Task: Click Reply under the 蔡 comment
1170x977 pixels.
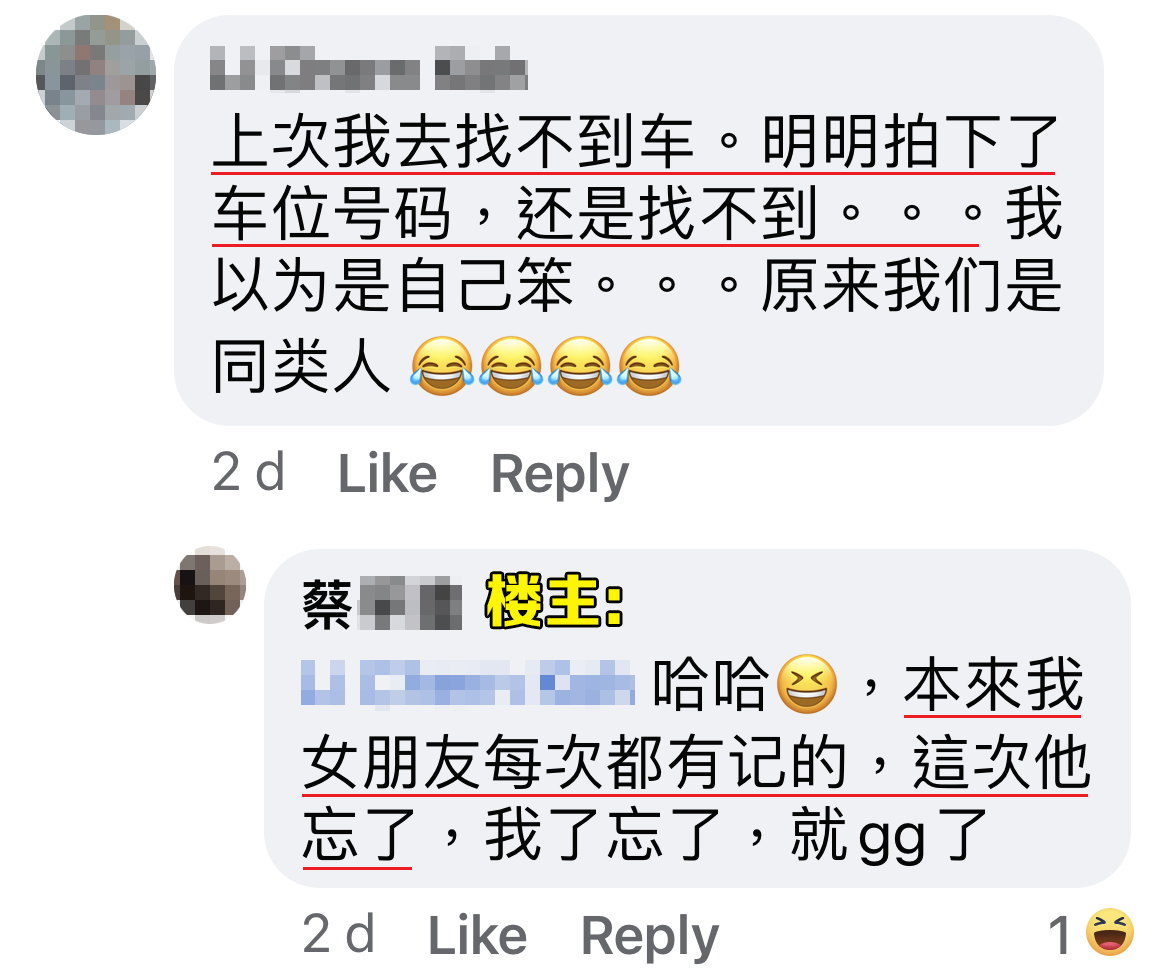Action: click(650, 935)
